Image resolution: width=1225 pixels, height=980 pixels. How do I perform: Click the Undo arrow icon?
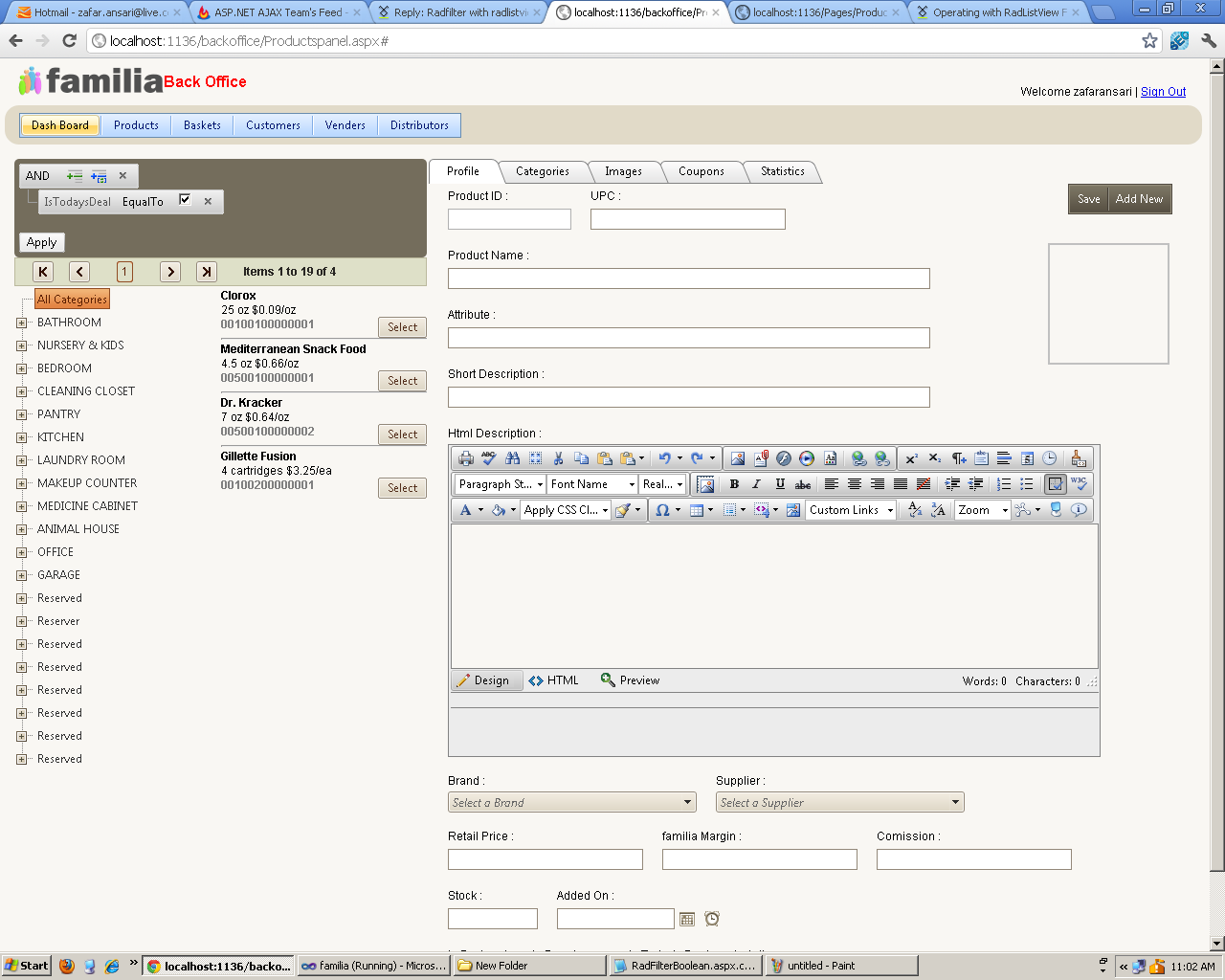coord(665,458)
